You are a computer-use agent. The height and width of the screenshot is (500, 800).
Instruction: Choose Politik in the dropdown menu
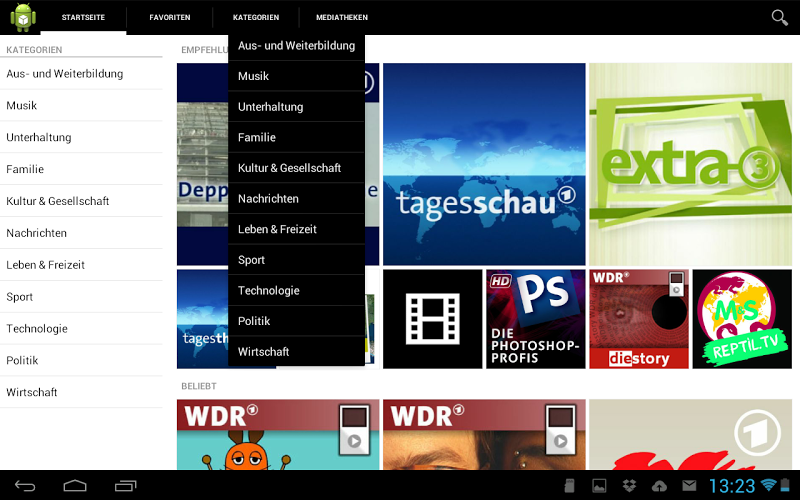click(296, 321)
